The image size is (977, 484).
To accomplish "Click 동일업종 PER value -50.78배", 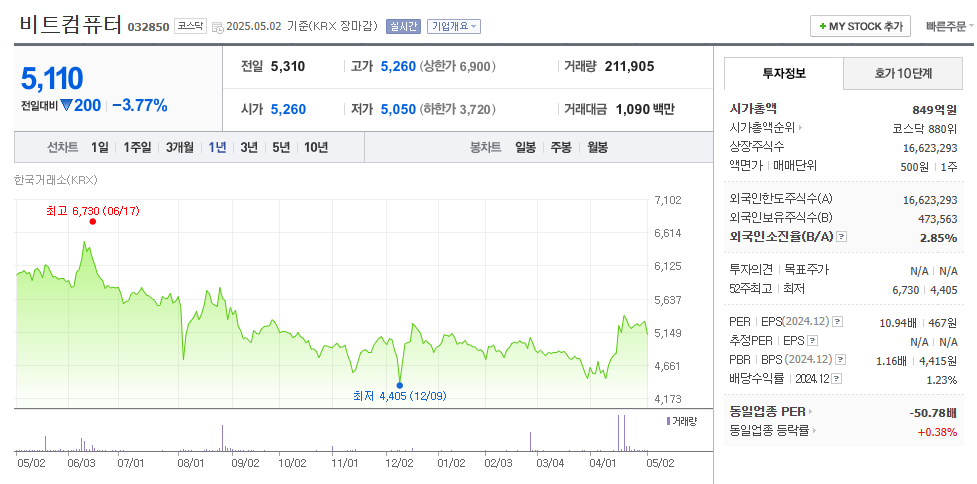I will coord(933,412).
